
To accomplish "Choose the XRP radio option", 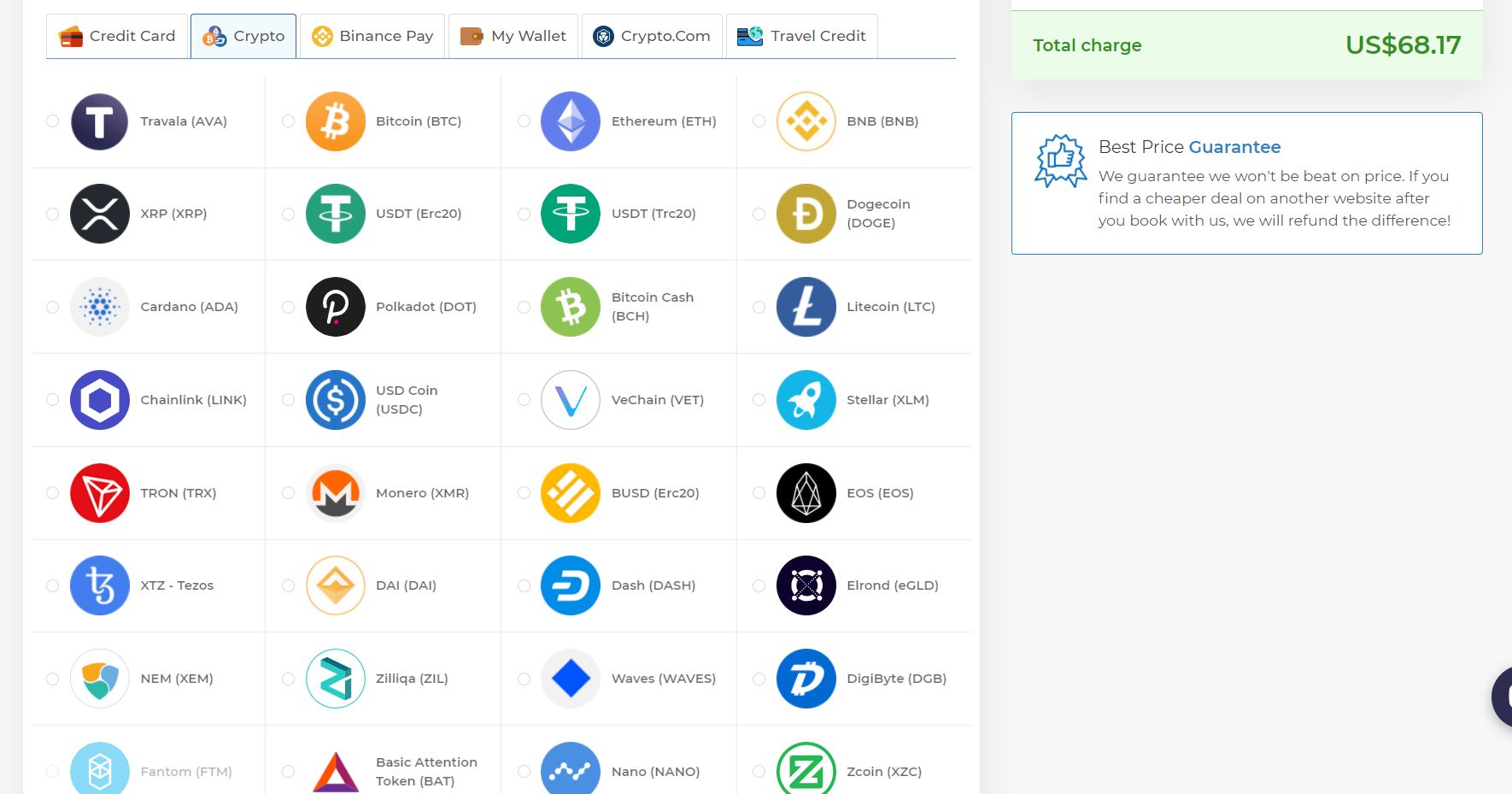I will (x=53, y=214).
